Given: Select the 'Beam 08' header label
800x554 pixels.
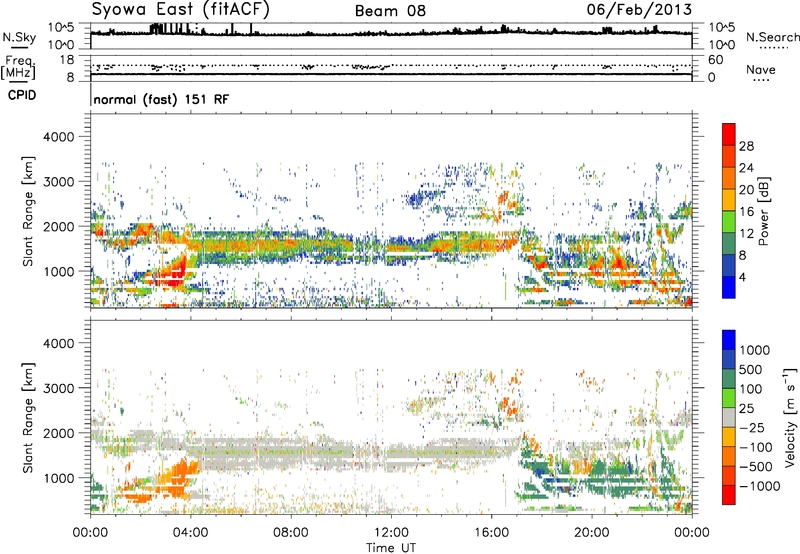Looking at the screenshot, I should click(x=390, y=11).
